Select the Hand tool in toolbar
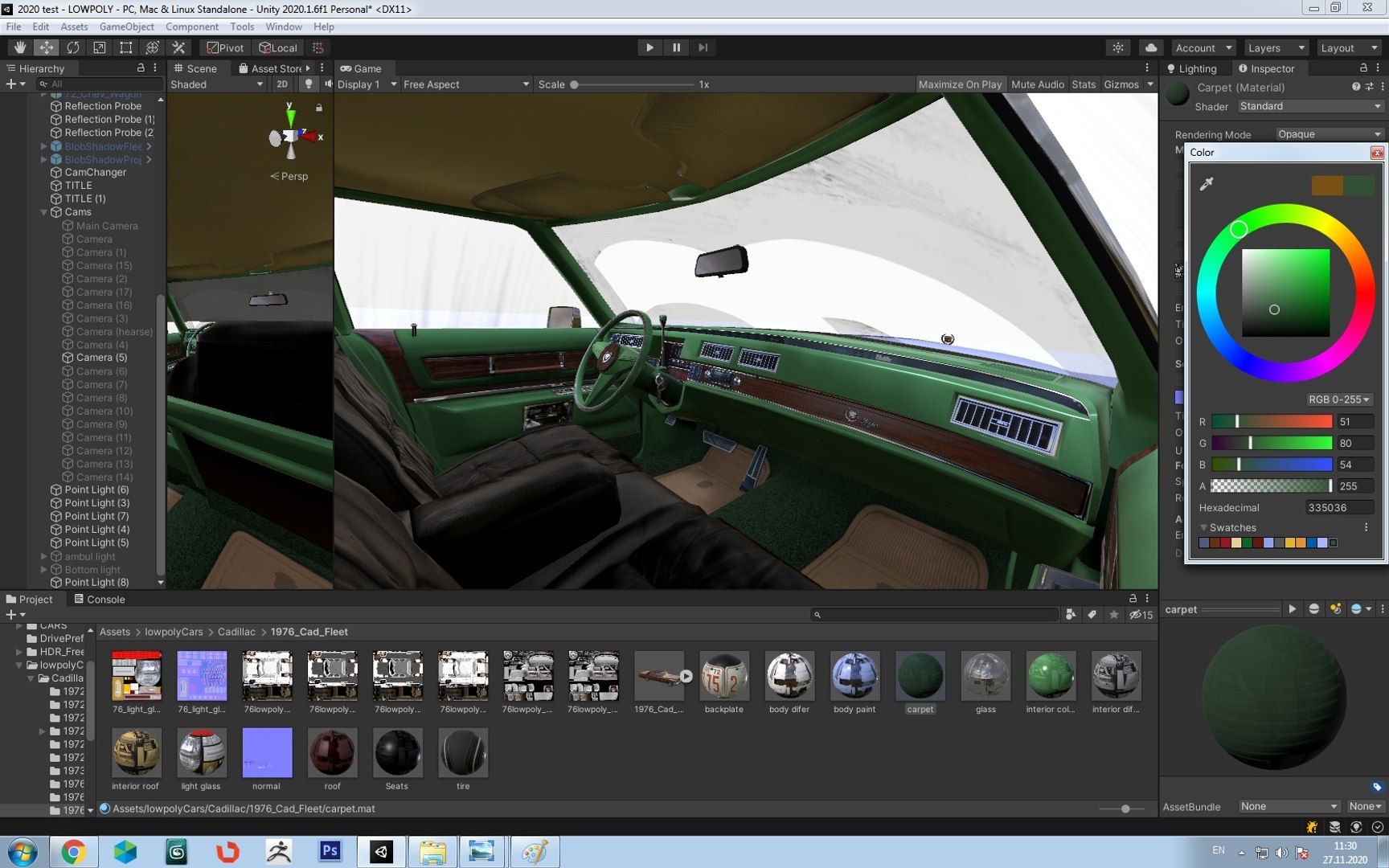1389x868 pixels. [19, 47]
